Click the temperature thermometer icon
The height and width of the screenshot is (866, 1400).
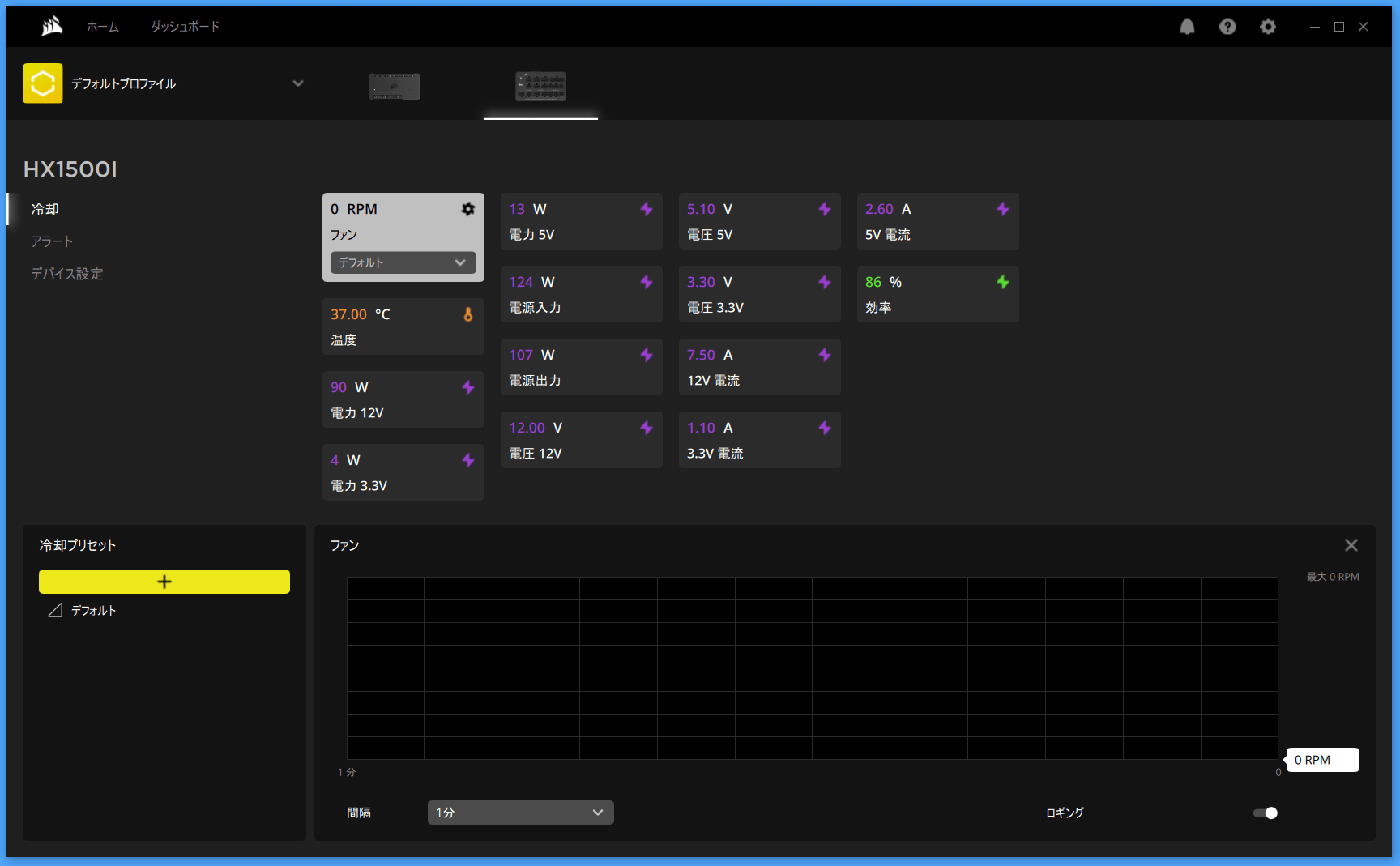[468, 314]
